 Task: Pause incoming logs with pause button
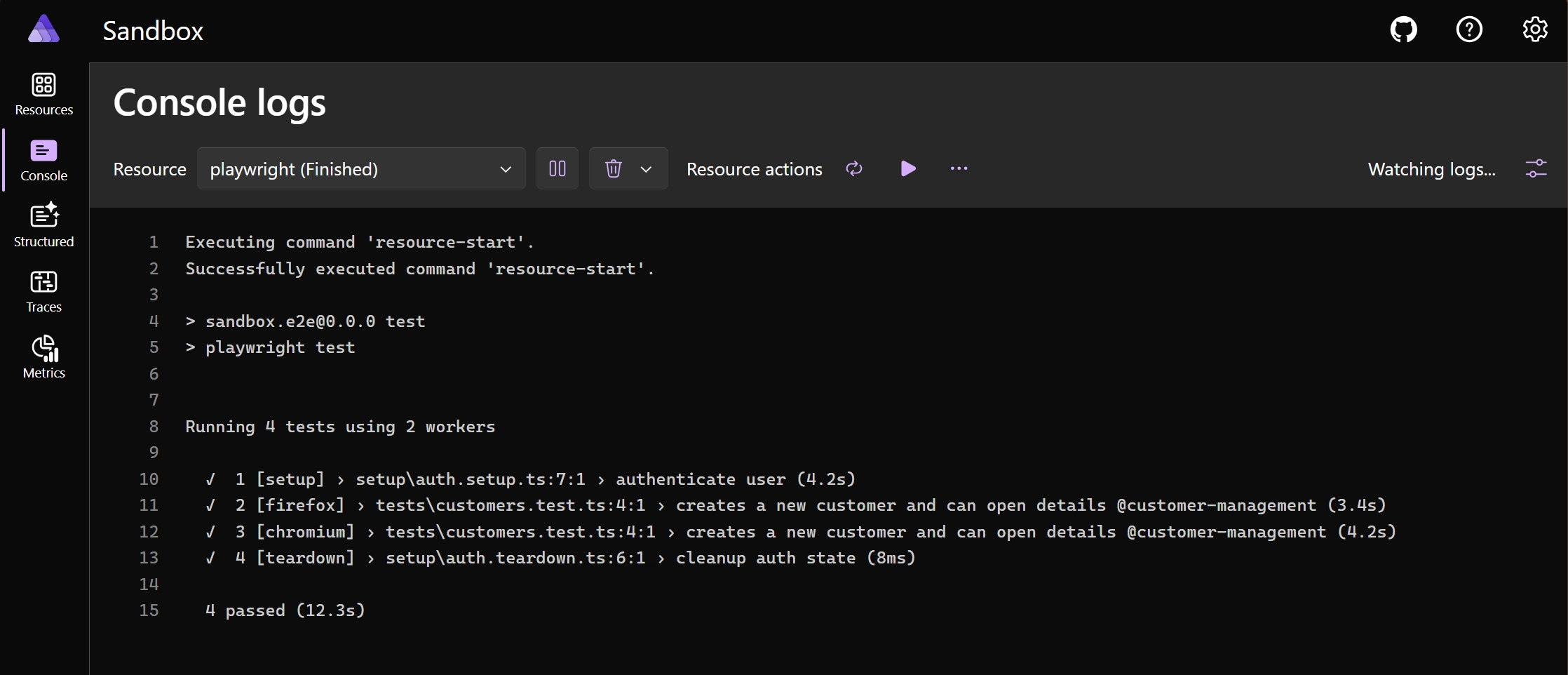click(557, 168)
